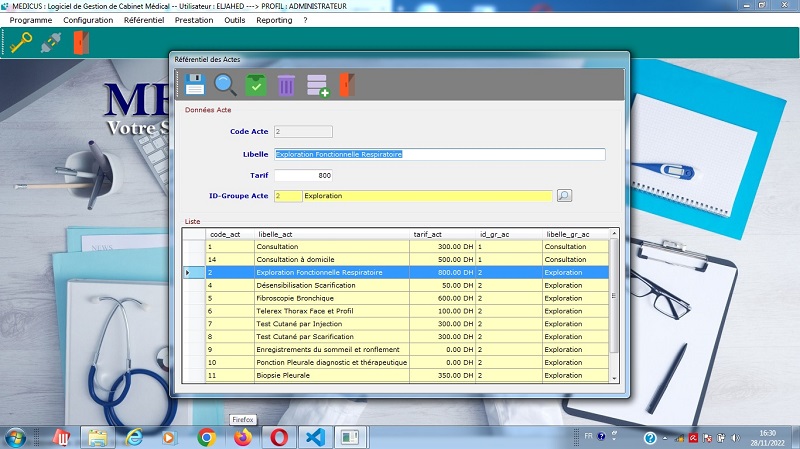Launch Opera browser from taskbar
Image resolution: width=800 pixels, height=449 pixels.
pos(279,438)
